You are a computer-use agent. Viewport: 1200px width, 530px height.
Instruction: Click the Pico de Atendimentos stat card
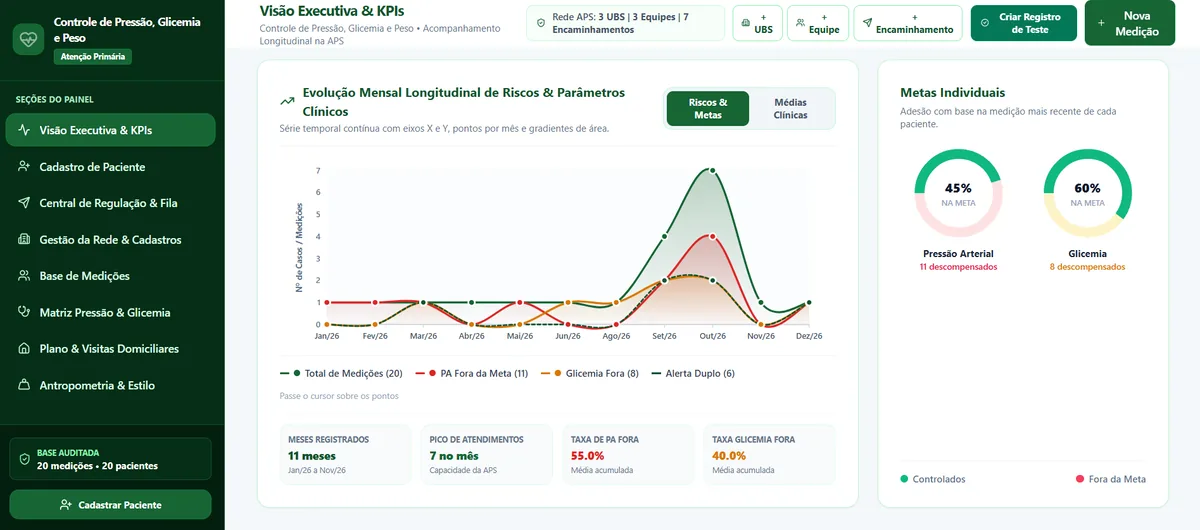coord(487,455)
